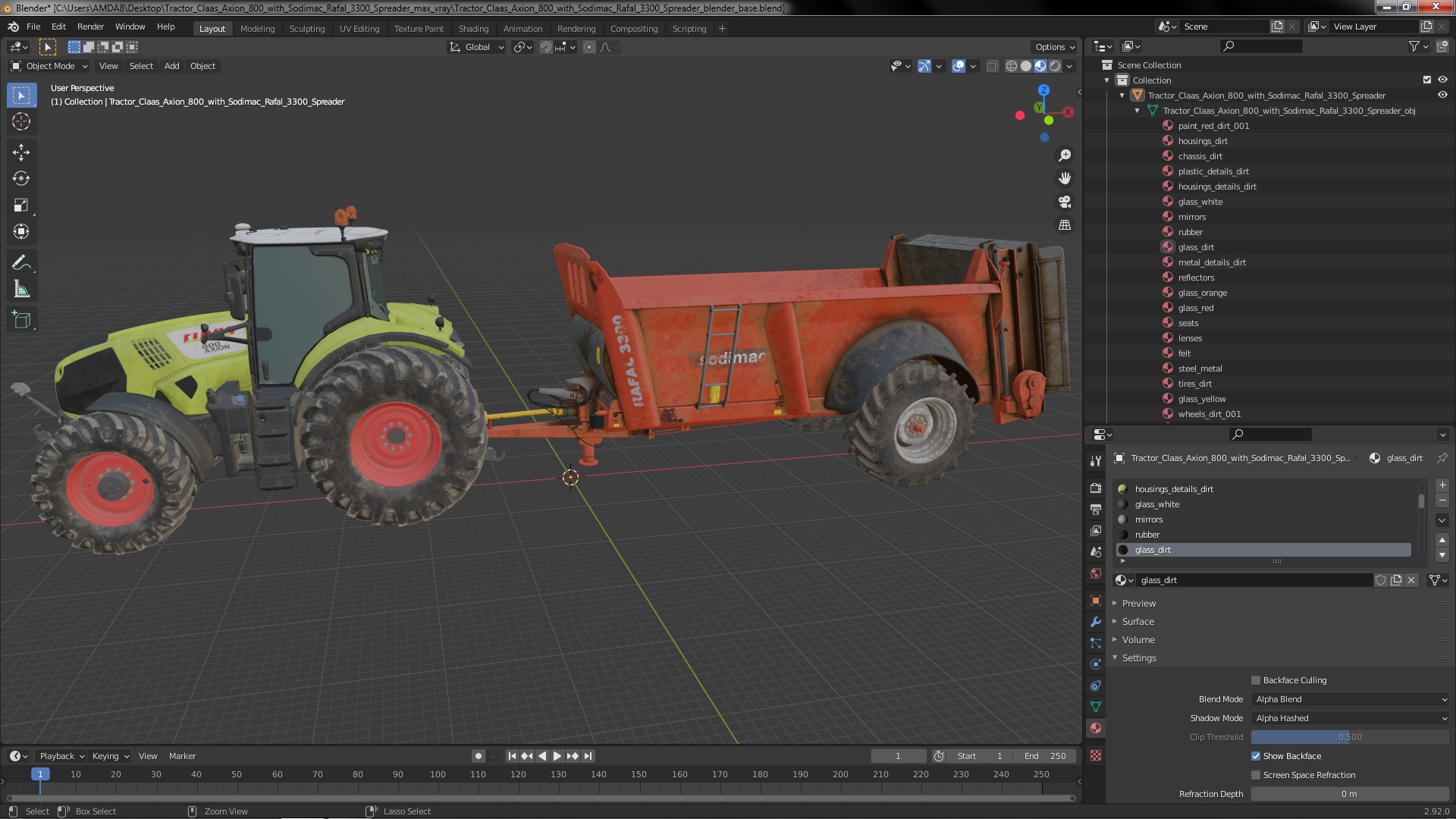The height and width of the screenshot is (819, 1456).
Task: Open the Object Data mesh properties tab
Action: pos(1095,707)
